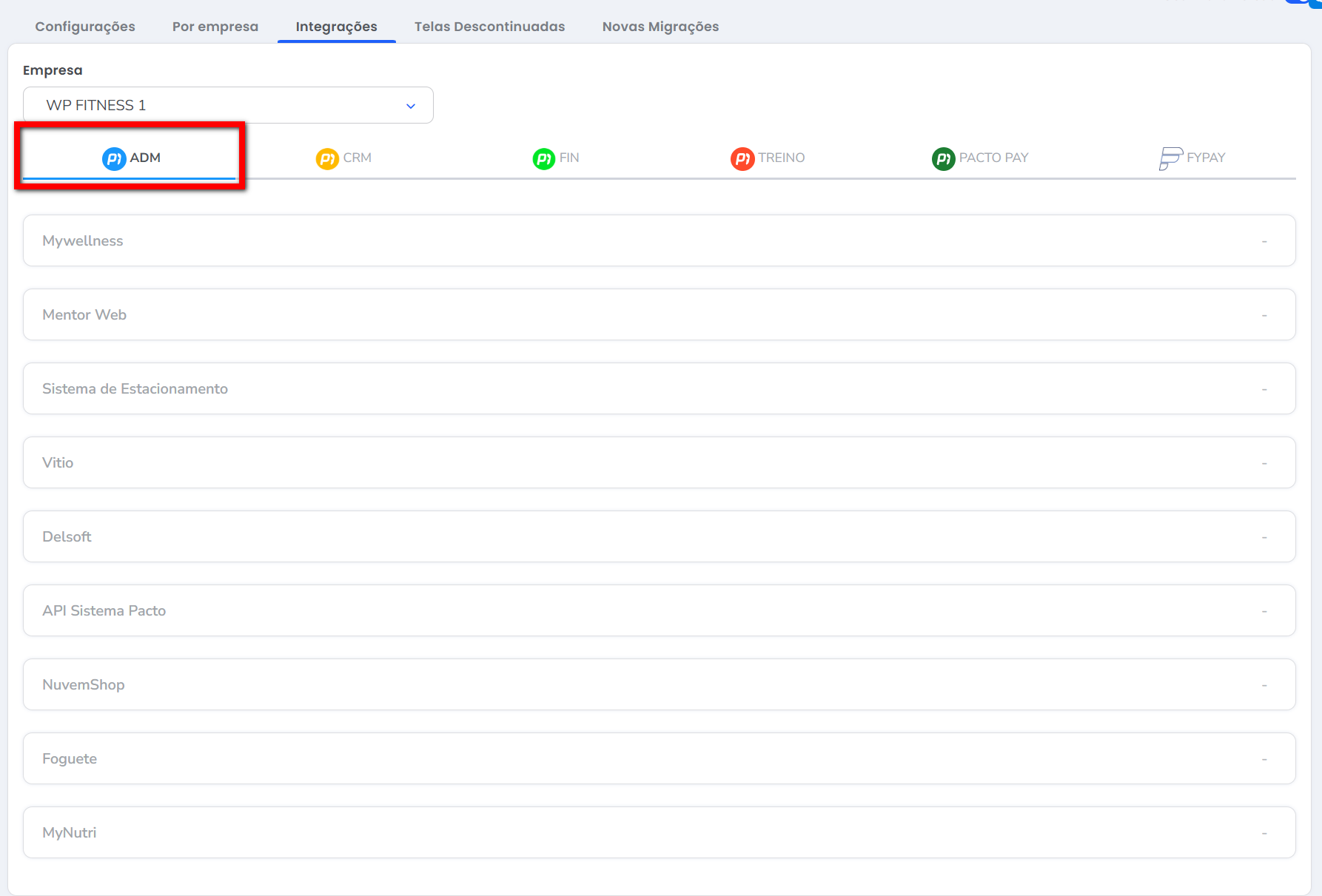Select the WP FITNESS 1 company field
This screenshot has height=896, width=1322.
click(x=215, y=106)
